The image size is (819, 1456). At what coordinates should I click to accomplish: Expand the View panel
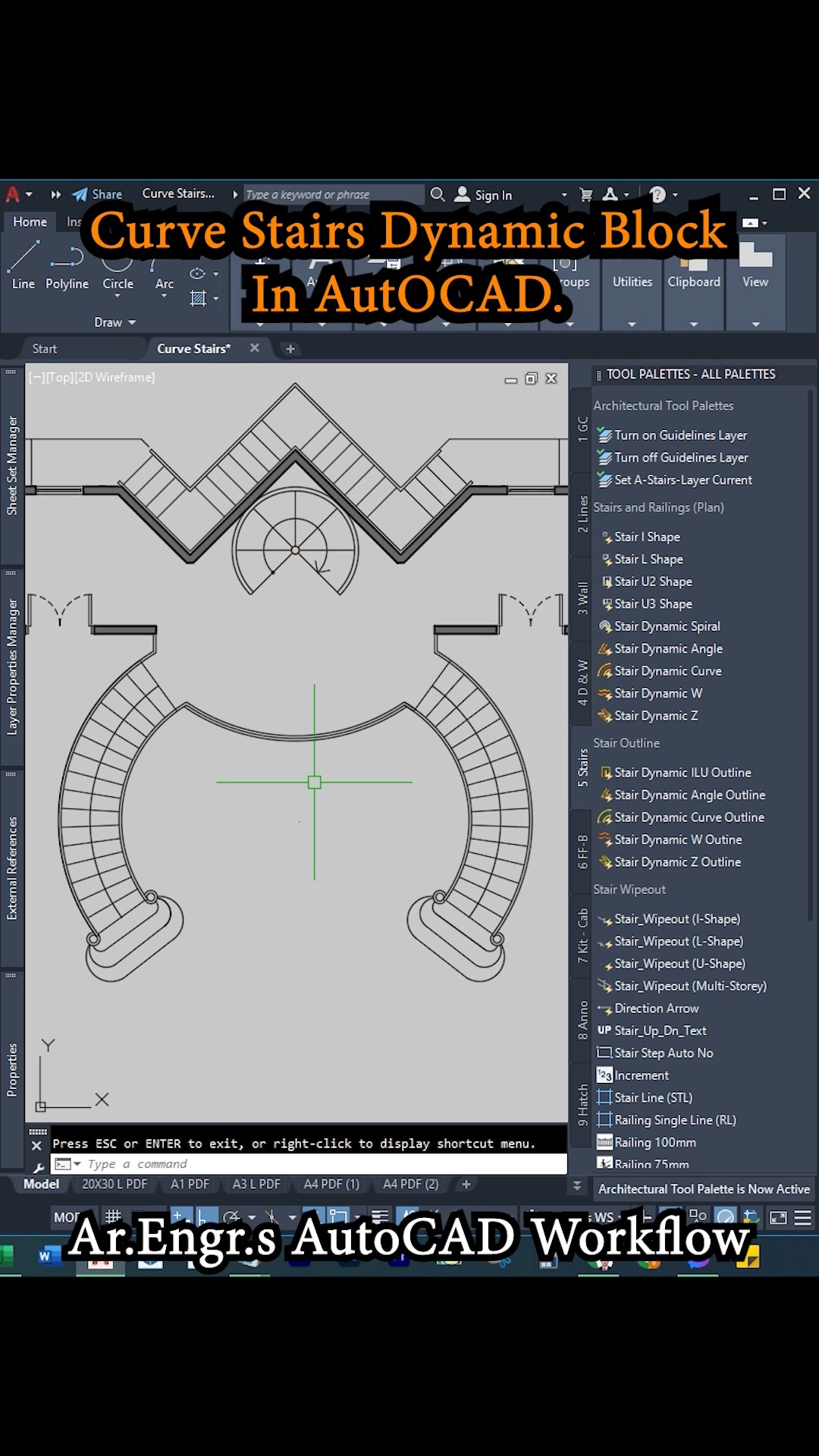(x=755, y=324)
